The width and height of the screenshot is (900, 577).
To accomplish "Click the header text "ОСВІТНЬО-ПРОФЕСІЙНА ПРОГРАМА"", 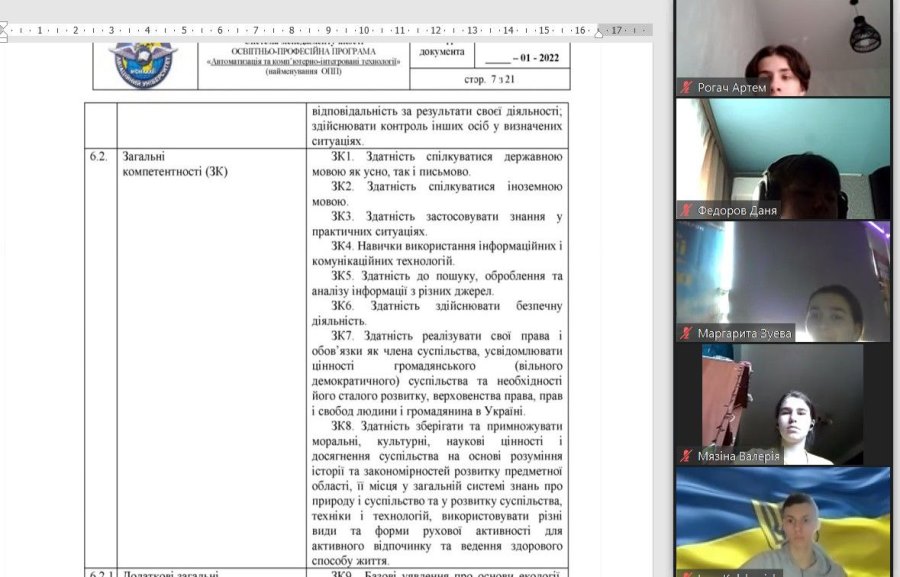I will point(304,51).
